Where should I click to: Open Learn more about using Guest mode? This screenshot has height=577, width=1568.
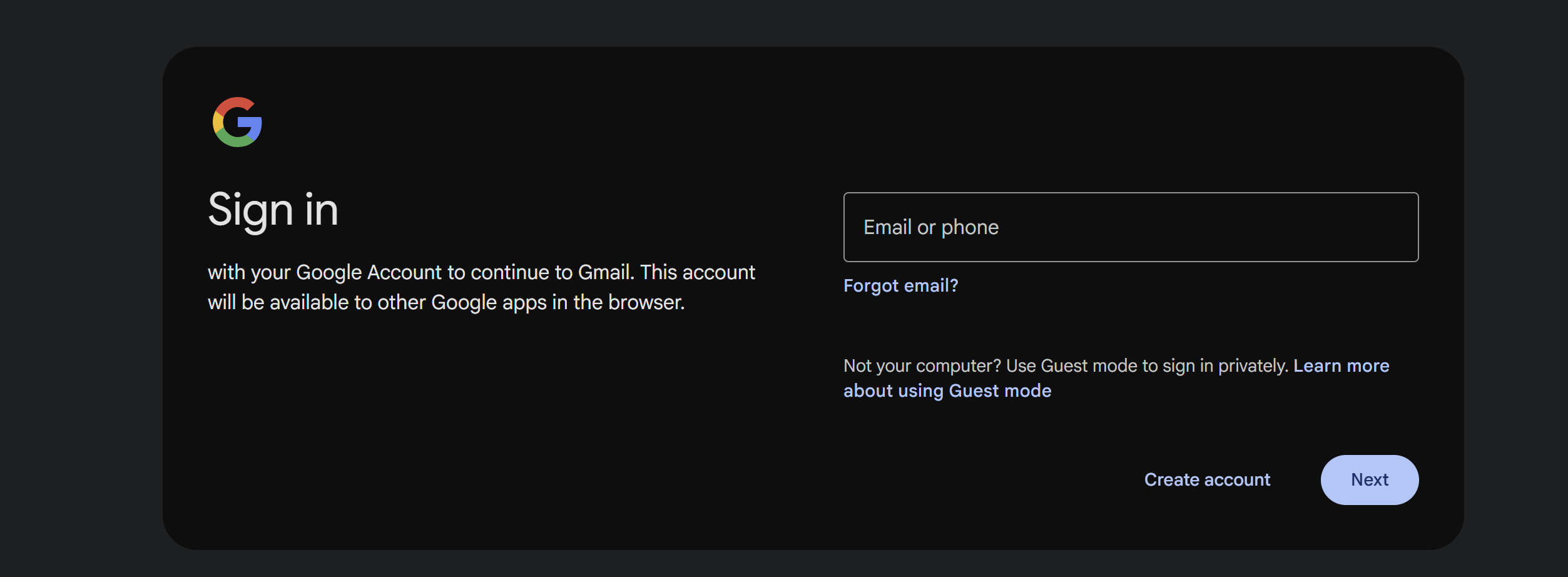948,391
